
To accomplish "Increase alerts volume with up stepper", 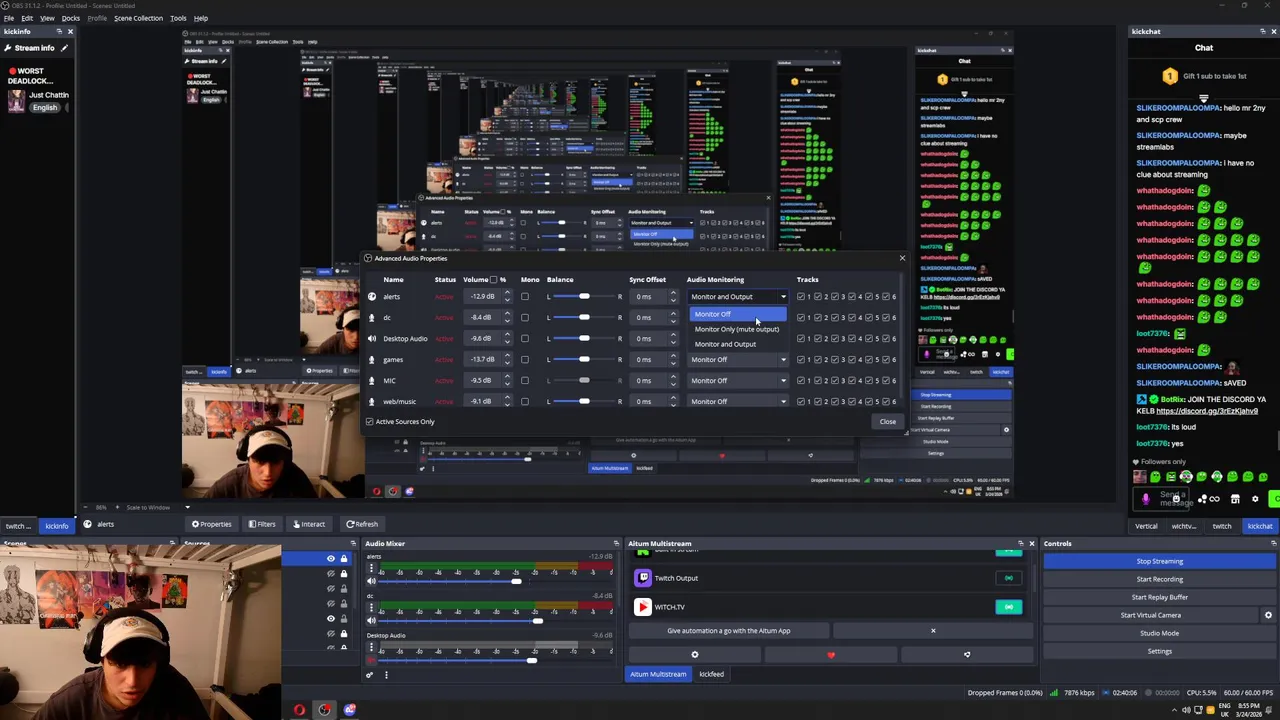I will tap(507, 294).
